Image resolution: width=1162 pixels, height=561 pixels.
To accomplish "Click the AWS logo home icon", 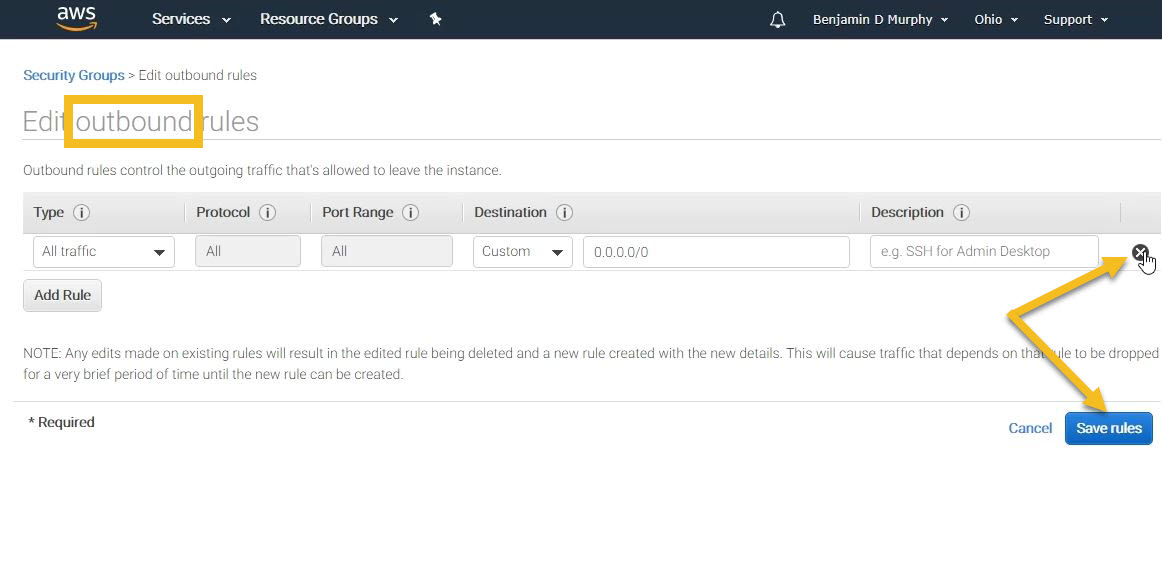I will (76, 19).
